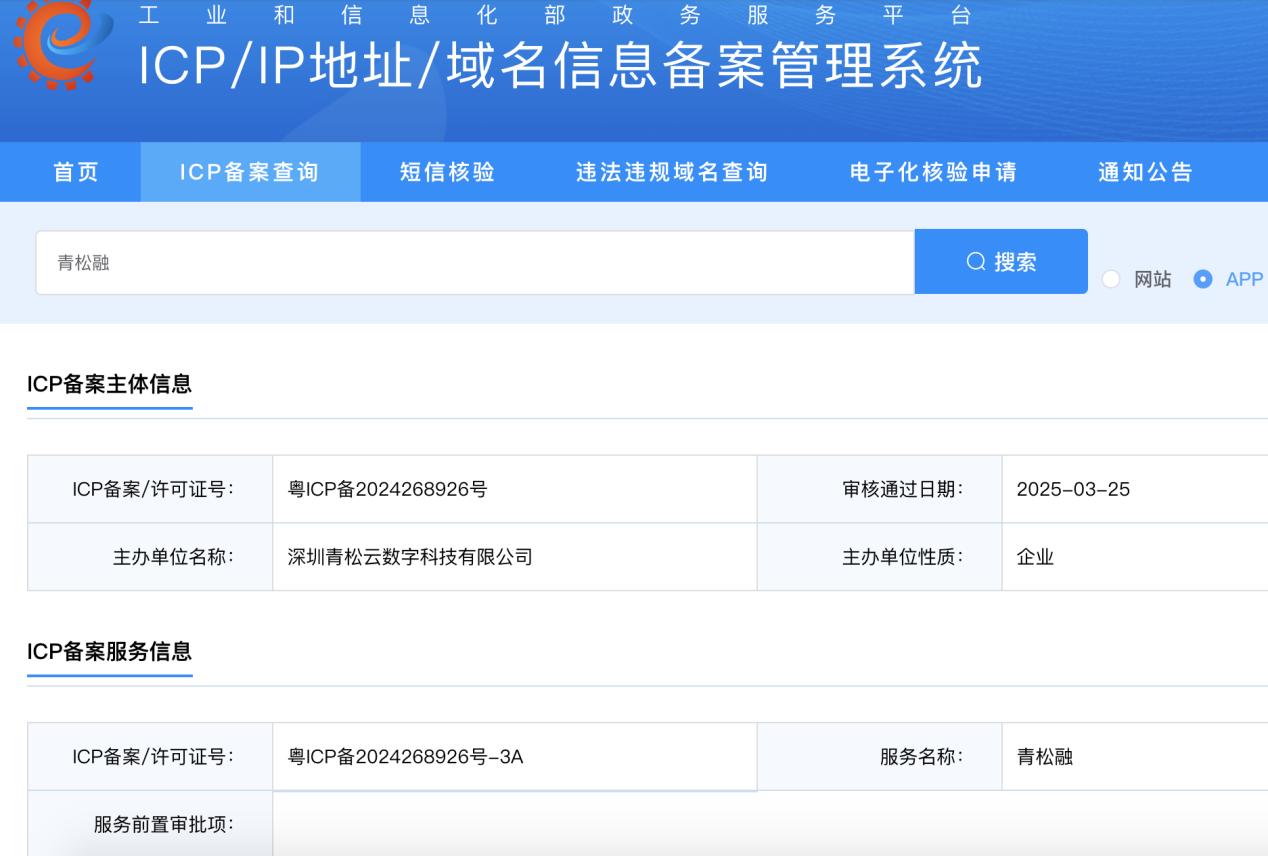Open the 违法违规域名查询 tab
The image size is (1268, 856).
click(672, 172)
